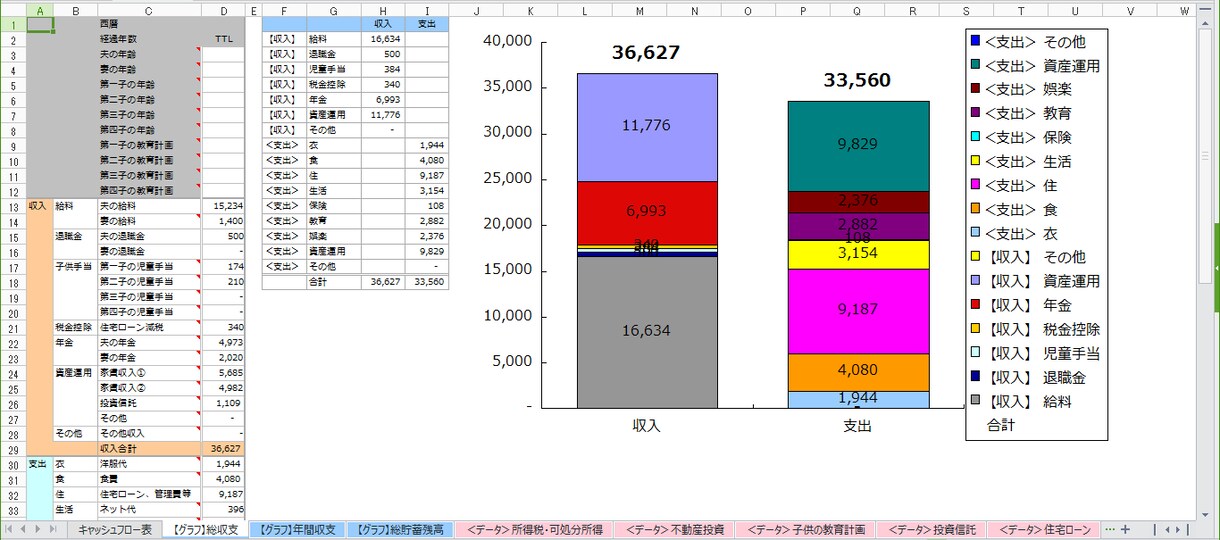Switch to the 所得税・可処分所得 data tab
1220x540 pixels.
535,529
